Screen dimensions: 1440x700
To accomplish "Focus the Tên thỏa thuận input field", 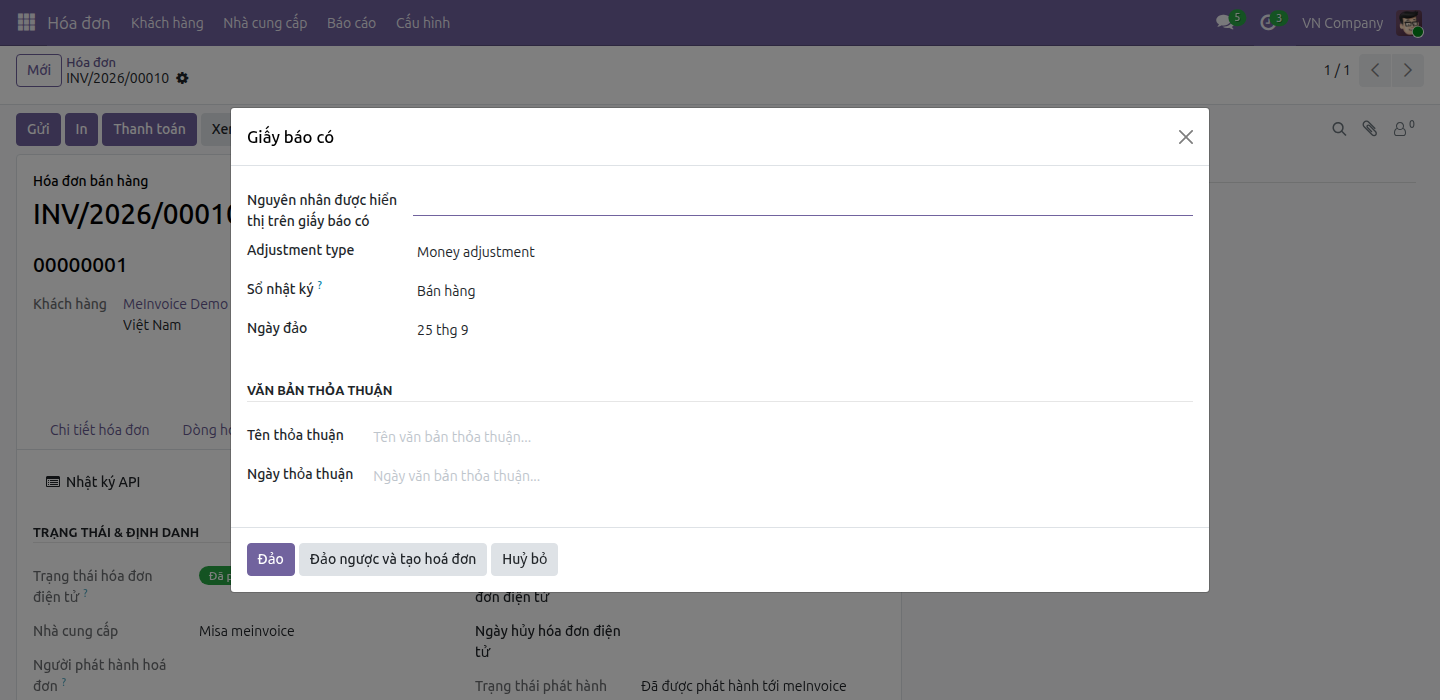I will [781, 437].
